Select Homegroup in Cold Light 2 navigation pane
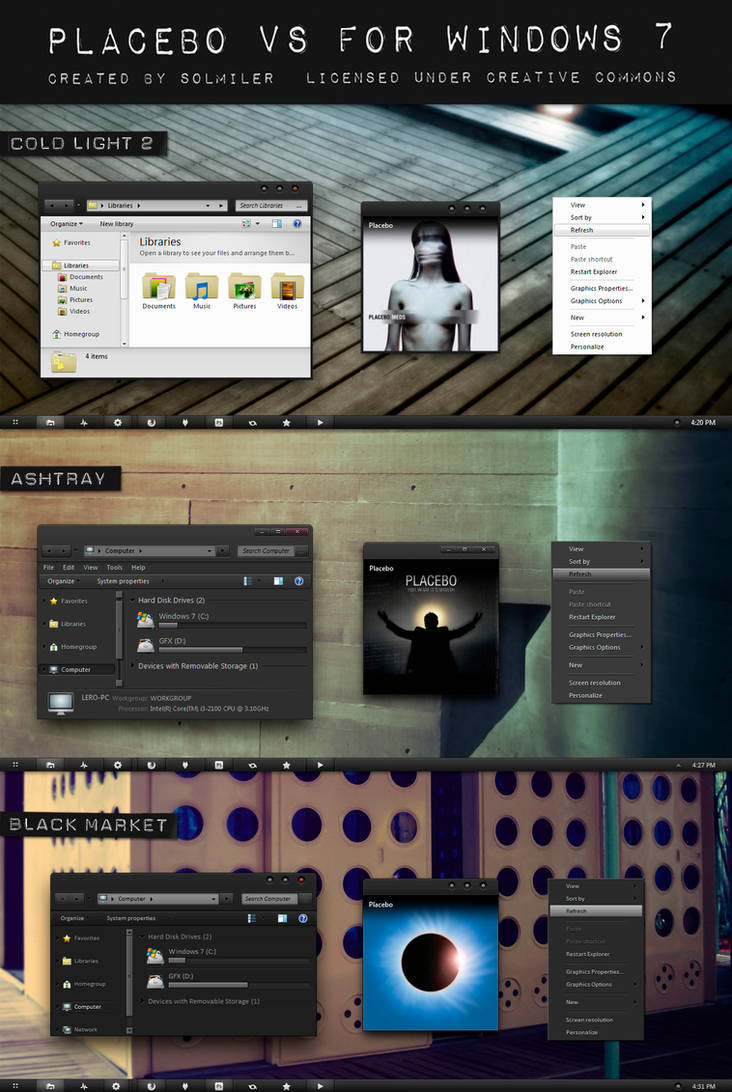This screenshot has height=1092, width=732. coord(76,334)
